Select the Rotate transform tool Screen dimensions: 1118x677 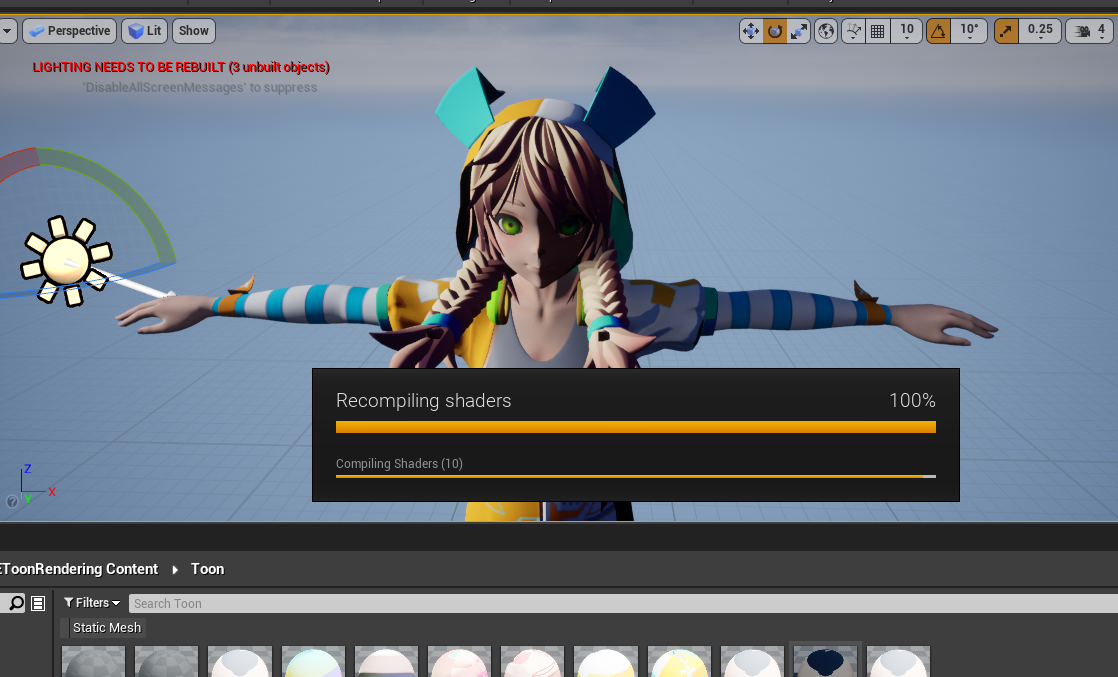[x=775, y=31]
